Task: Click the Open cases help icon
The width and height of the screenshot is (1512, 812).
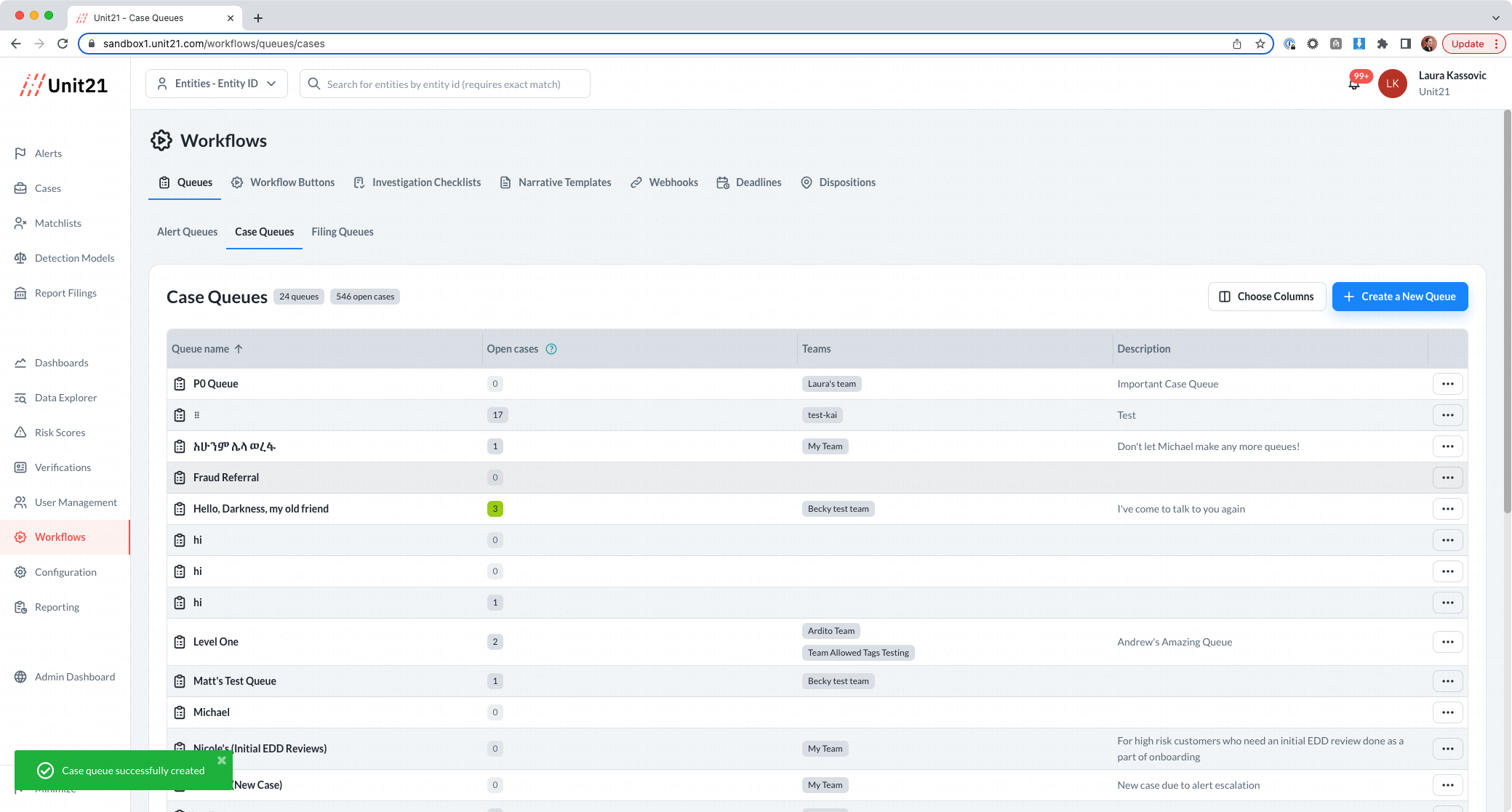Action: [x=551, y=349]
